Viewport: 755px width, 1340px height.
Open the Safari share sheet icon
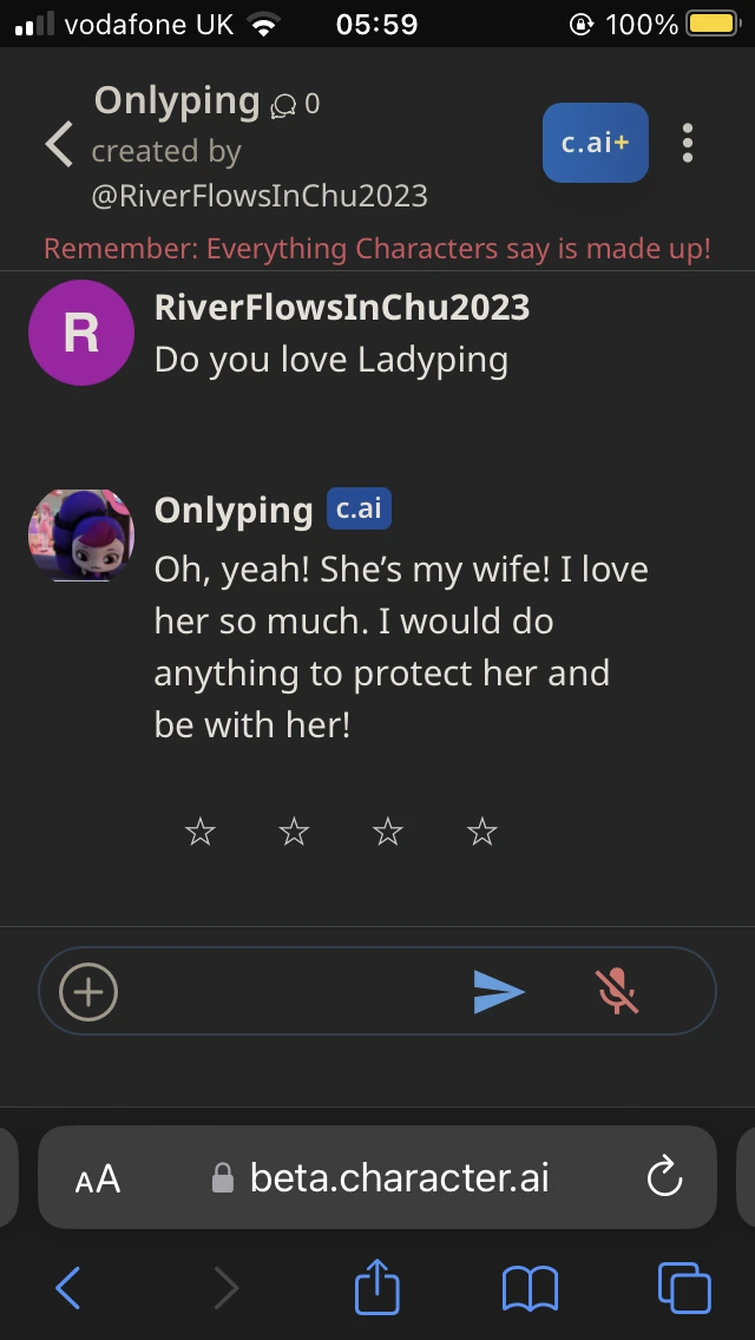point(377,1286)
